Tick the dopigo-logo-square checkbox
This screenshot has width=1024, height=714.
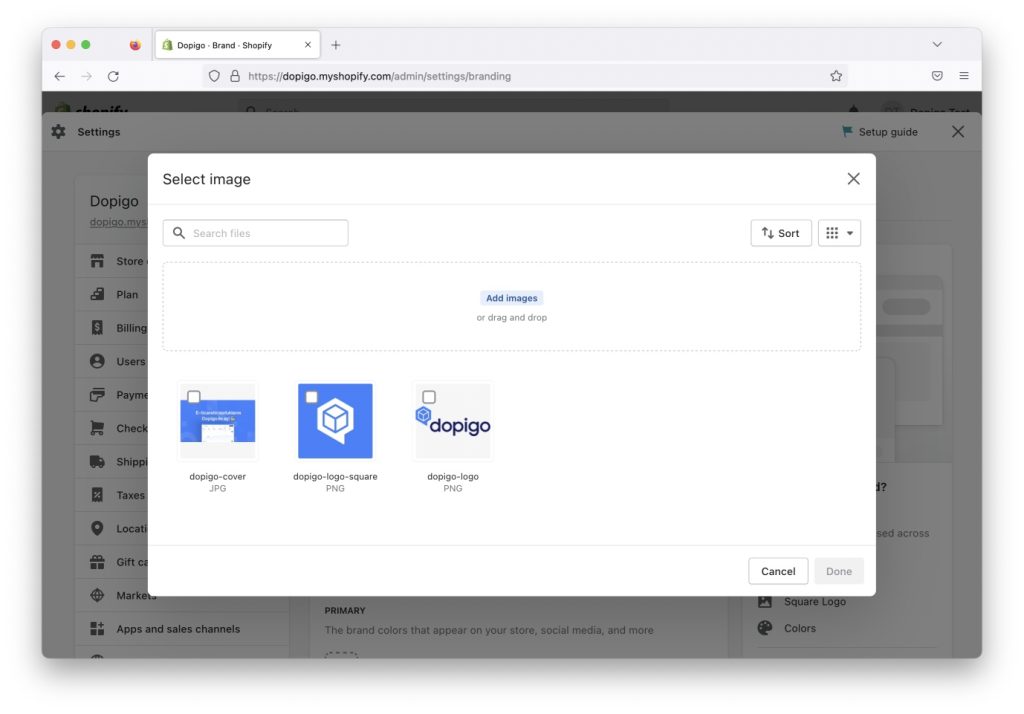tap(312, 397)
